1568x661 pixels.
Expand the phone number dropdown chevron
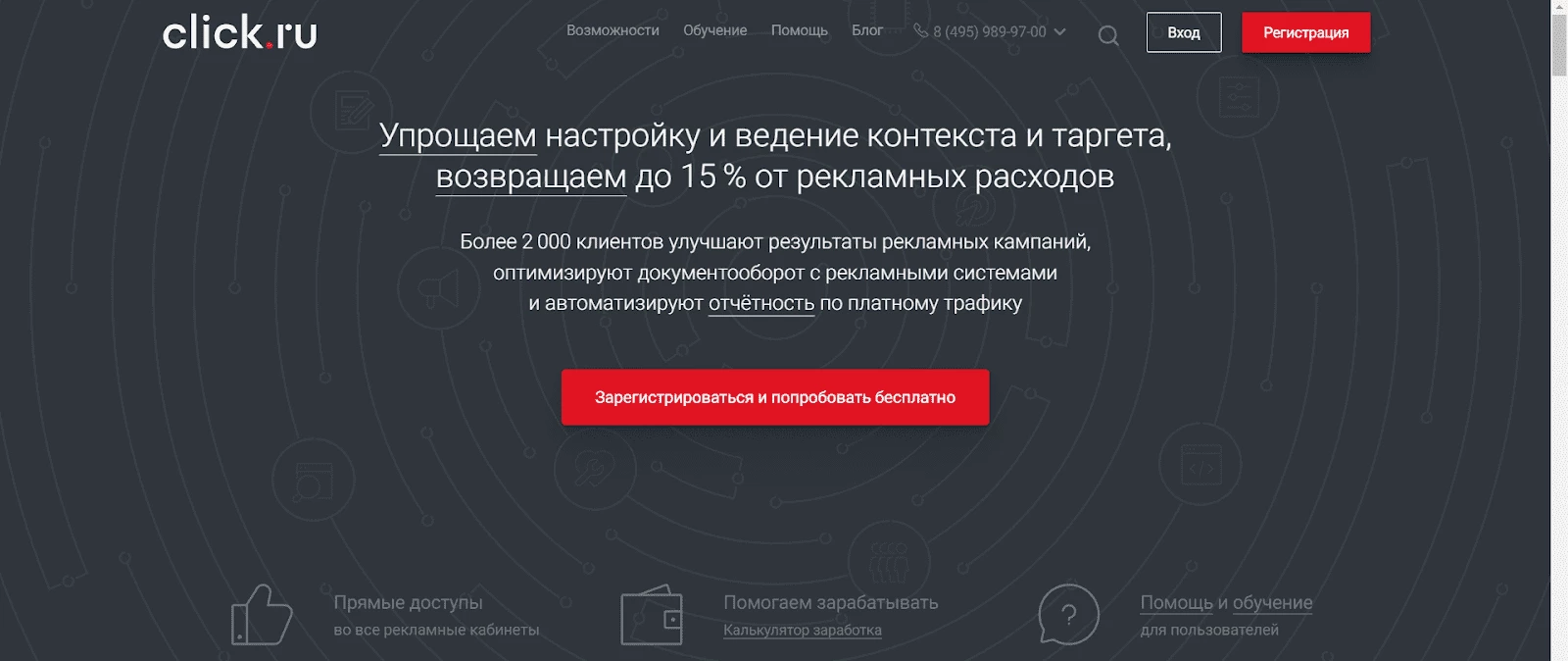pyautogui.click(x=1059, y=32)
